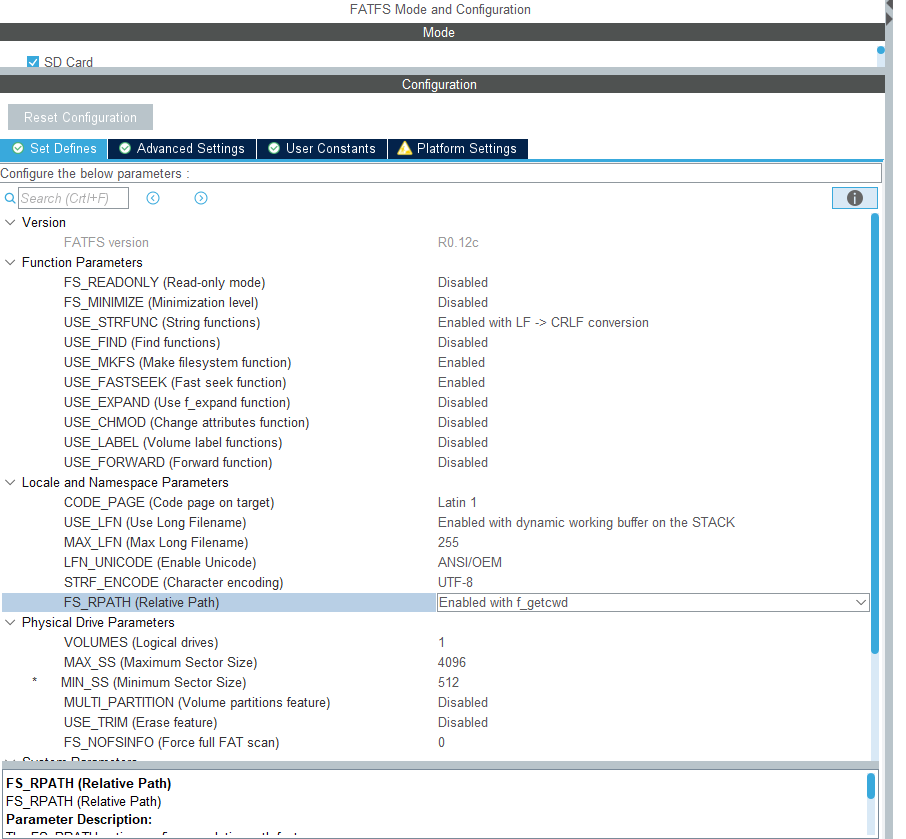906x839 pixels.
Task: Click the LFN_UNICODE value ANSI/OEM
Action: point(470,563)
